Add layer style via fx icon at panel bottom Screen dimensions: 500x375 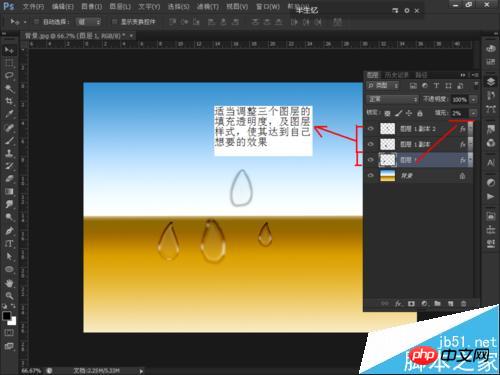tap(398, 303)
